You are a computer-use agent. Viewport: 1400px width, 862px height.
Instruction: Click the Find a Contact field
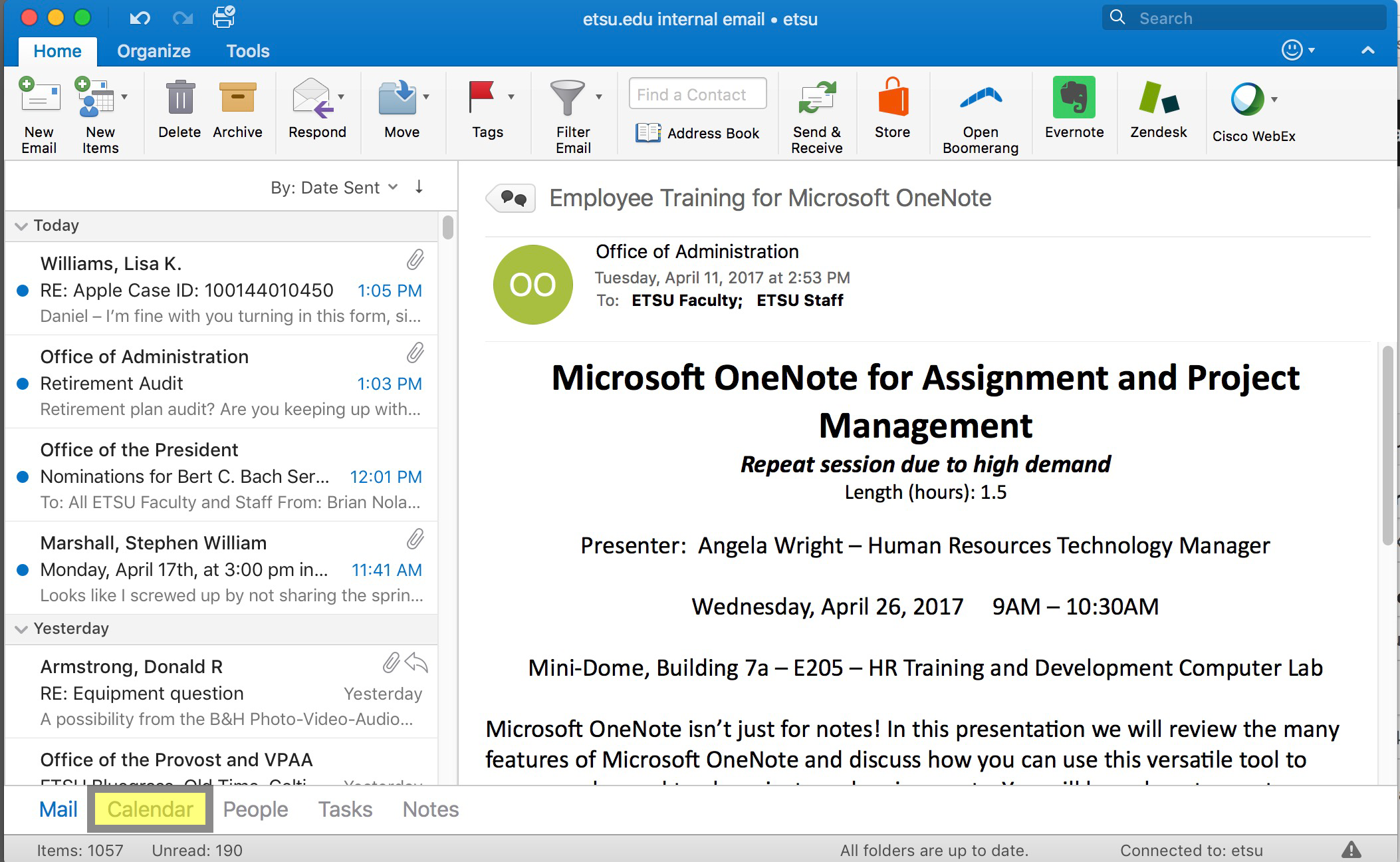(x=697, y=94)
